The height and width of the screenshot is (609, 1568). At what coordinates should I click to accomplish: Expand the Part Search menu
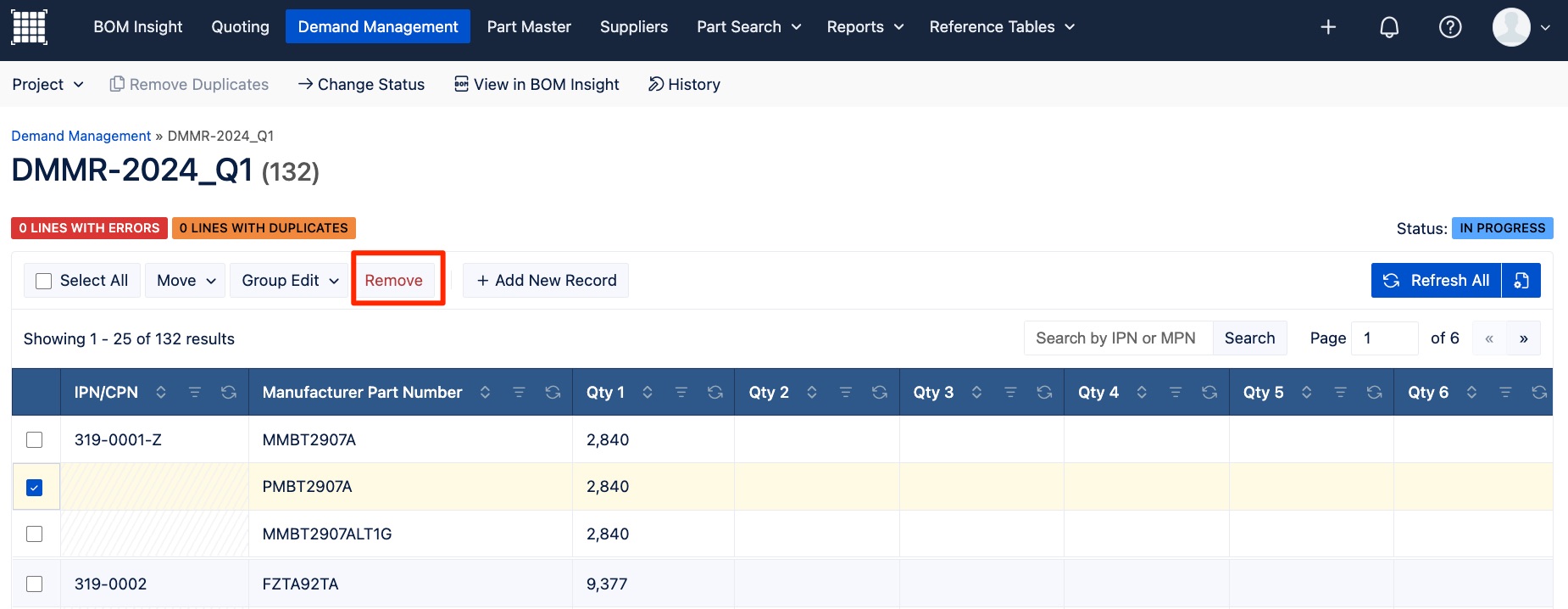tap(749, 27)
